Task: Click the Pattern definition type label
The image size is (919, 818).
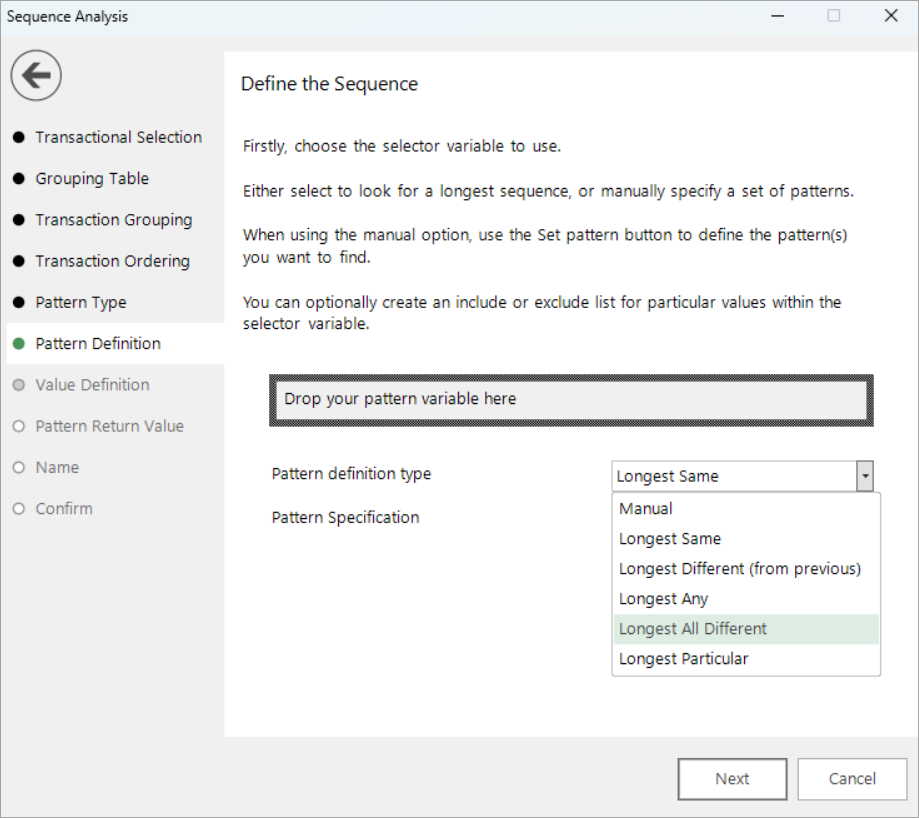Action: point(351,473)
